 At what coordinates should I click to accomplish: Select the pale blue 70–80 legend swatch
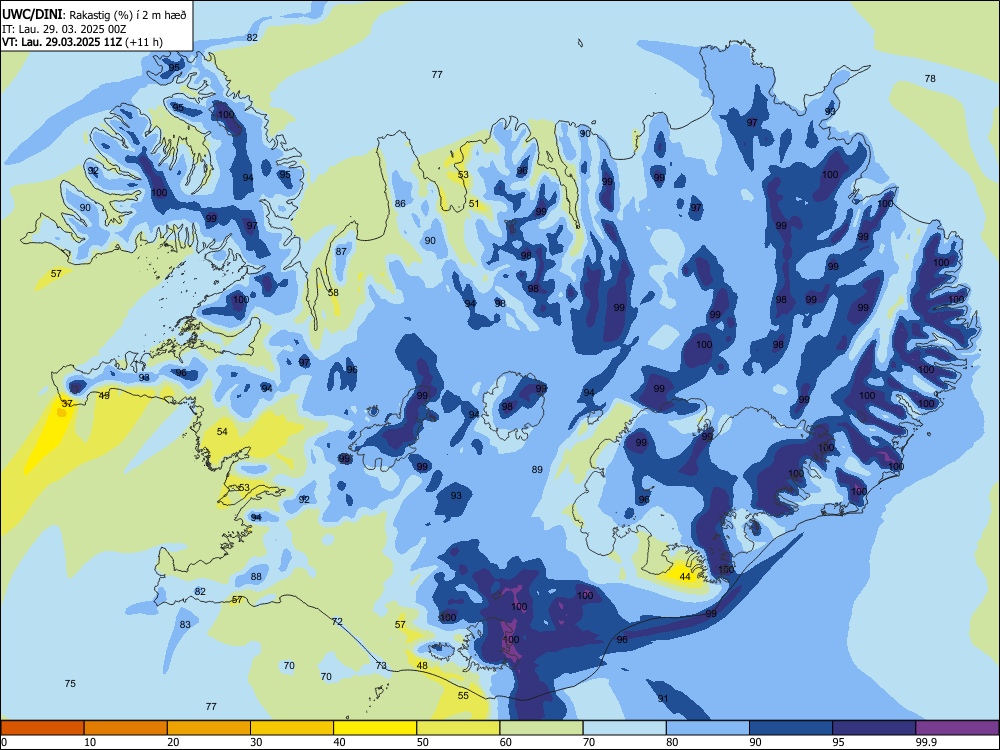(x=624, y=728)
